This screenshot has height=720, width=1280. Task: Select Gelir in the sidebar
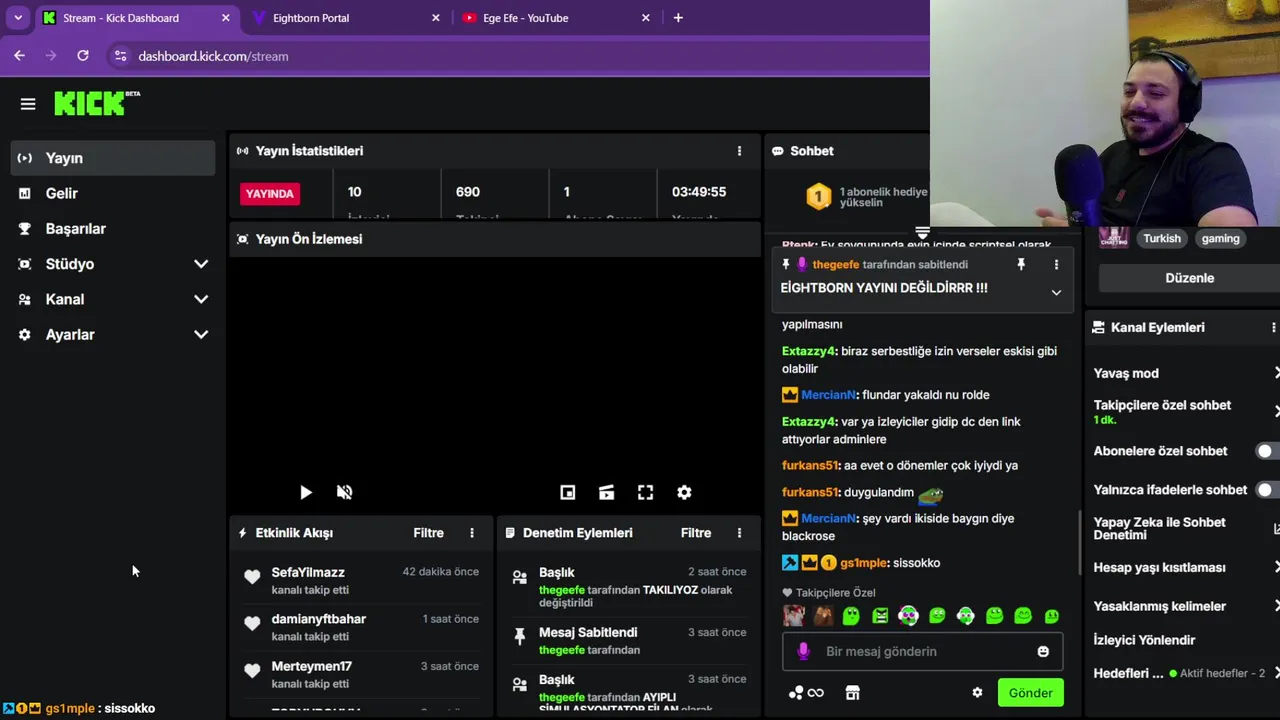coord(113,193)
